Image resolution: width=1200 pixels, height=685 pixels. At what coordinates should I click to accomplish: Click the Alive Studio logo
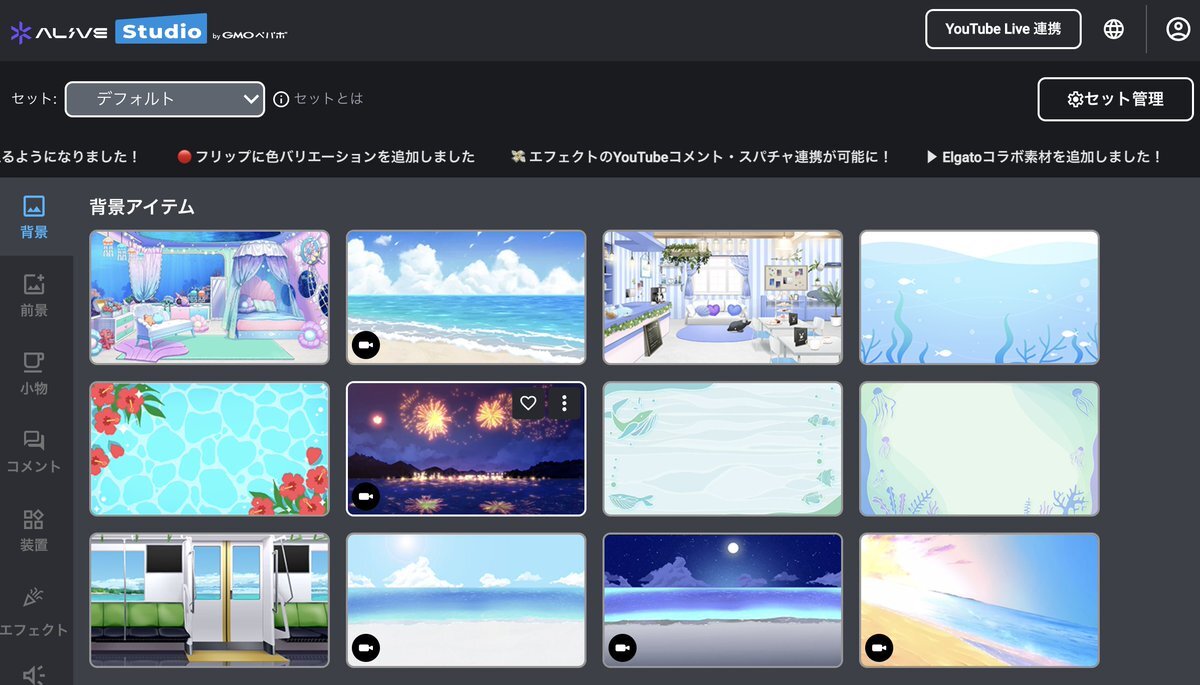coord(148,31)
